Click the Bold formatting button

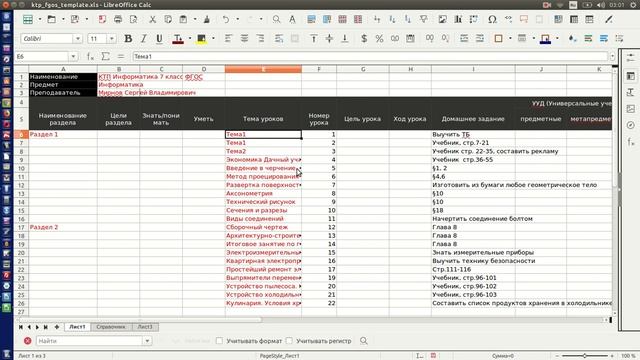(128, 39)
